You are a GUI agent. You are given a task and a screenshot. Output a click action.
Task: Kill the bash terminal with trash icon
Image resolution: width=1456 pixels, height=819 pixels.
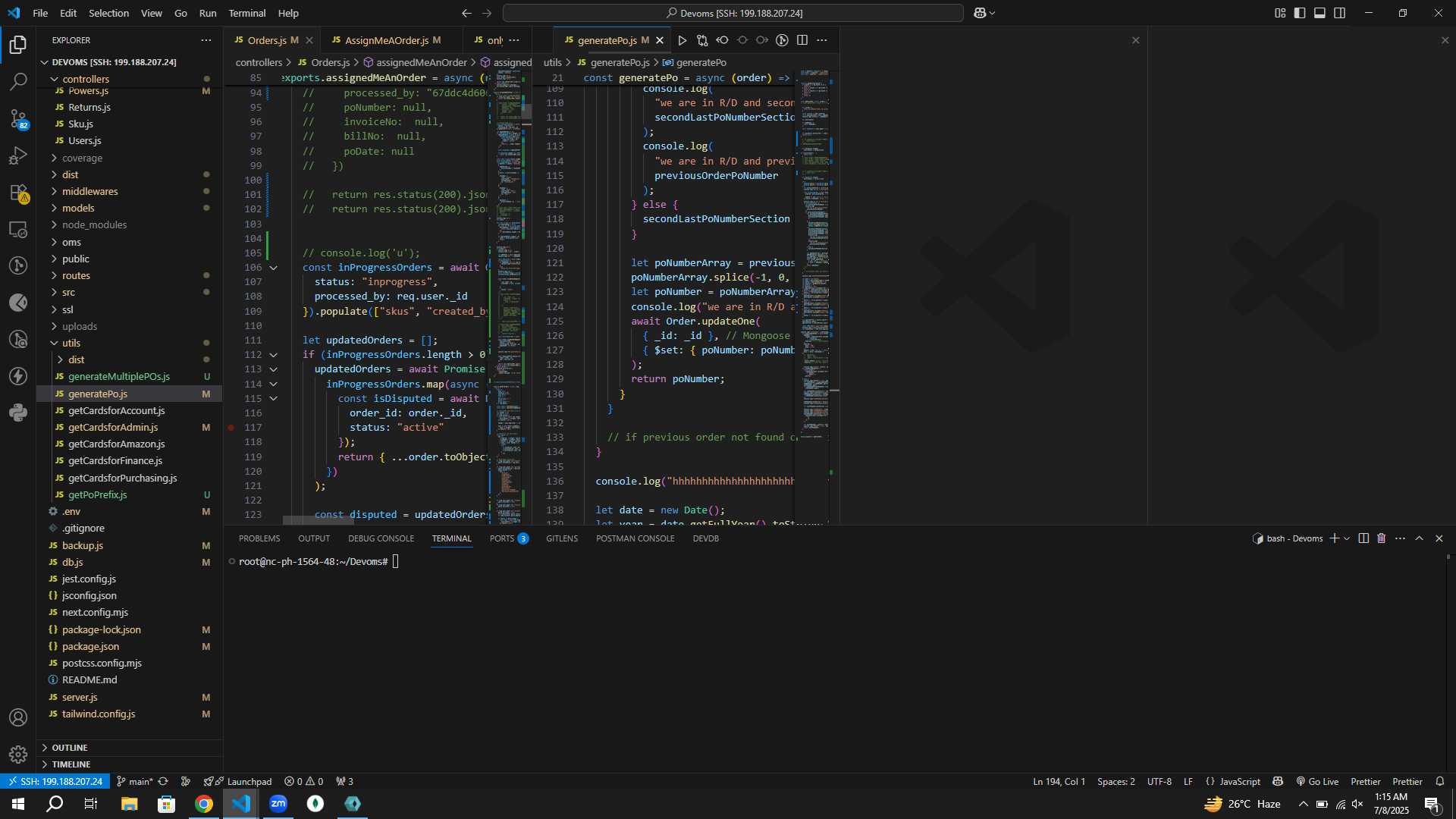click(1381, 538)
